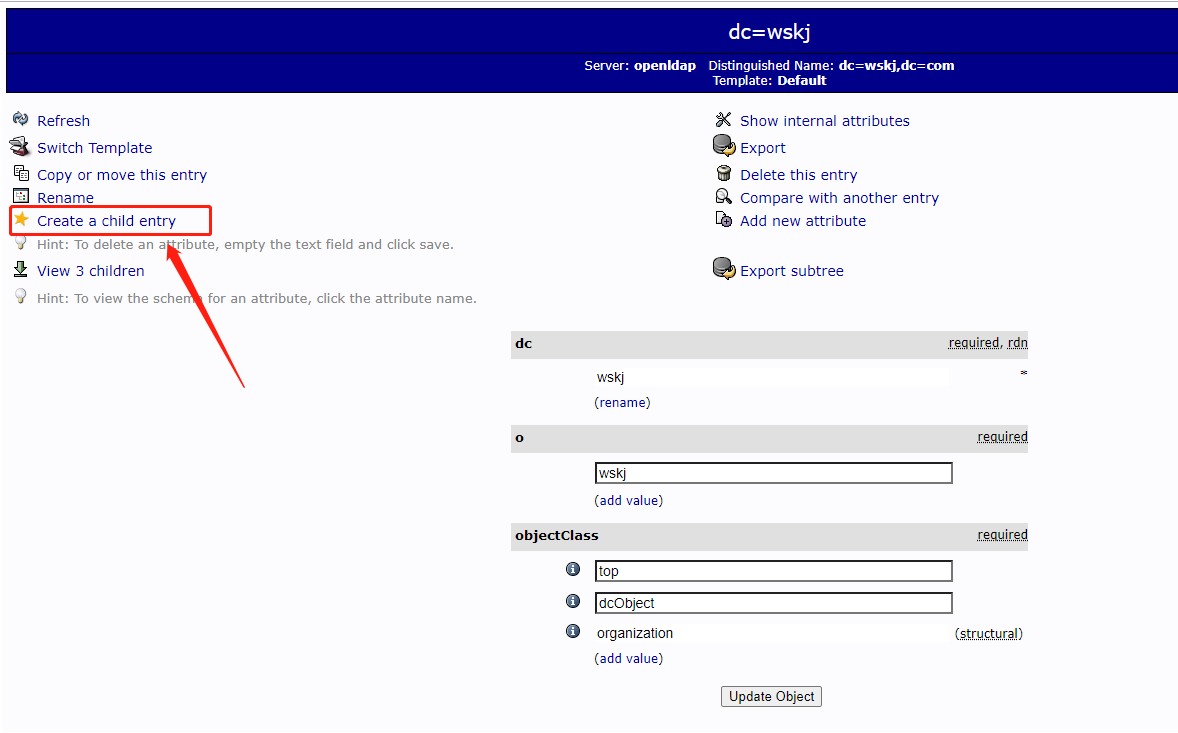The image size is (1178, 733).
Task: Click the star icon for Create a child entry
Action: (21, 220)
